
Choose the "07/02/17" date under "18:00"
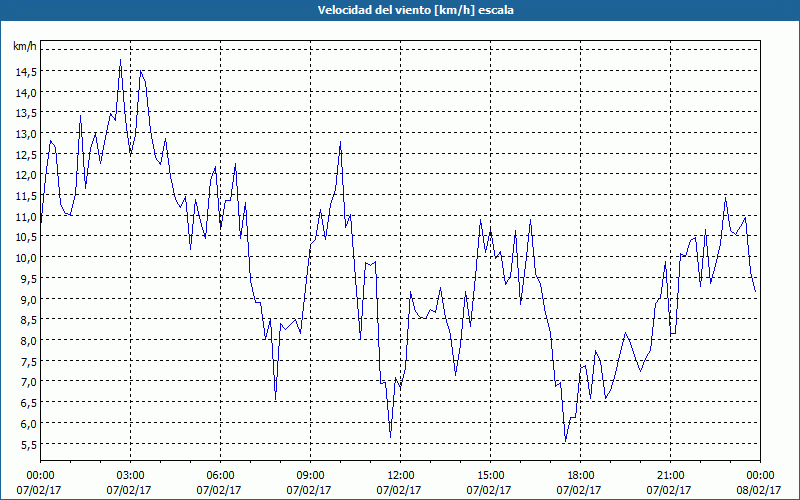[x=579, y=490]
